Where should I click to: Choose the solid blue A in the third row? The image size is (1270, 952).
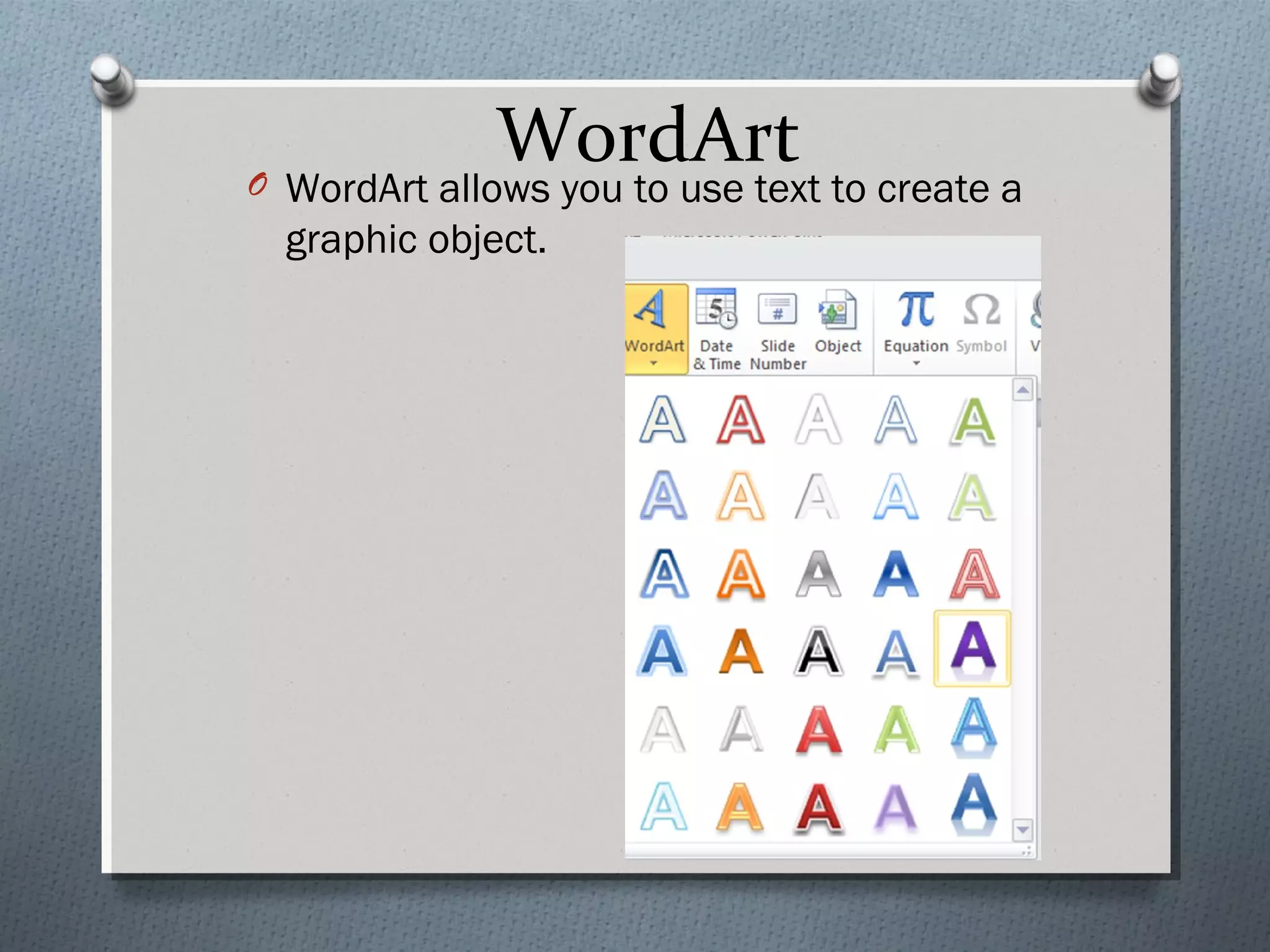895,574
